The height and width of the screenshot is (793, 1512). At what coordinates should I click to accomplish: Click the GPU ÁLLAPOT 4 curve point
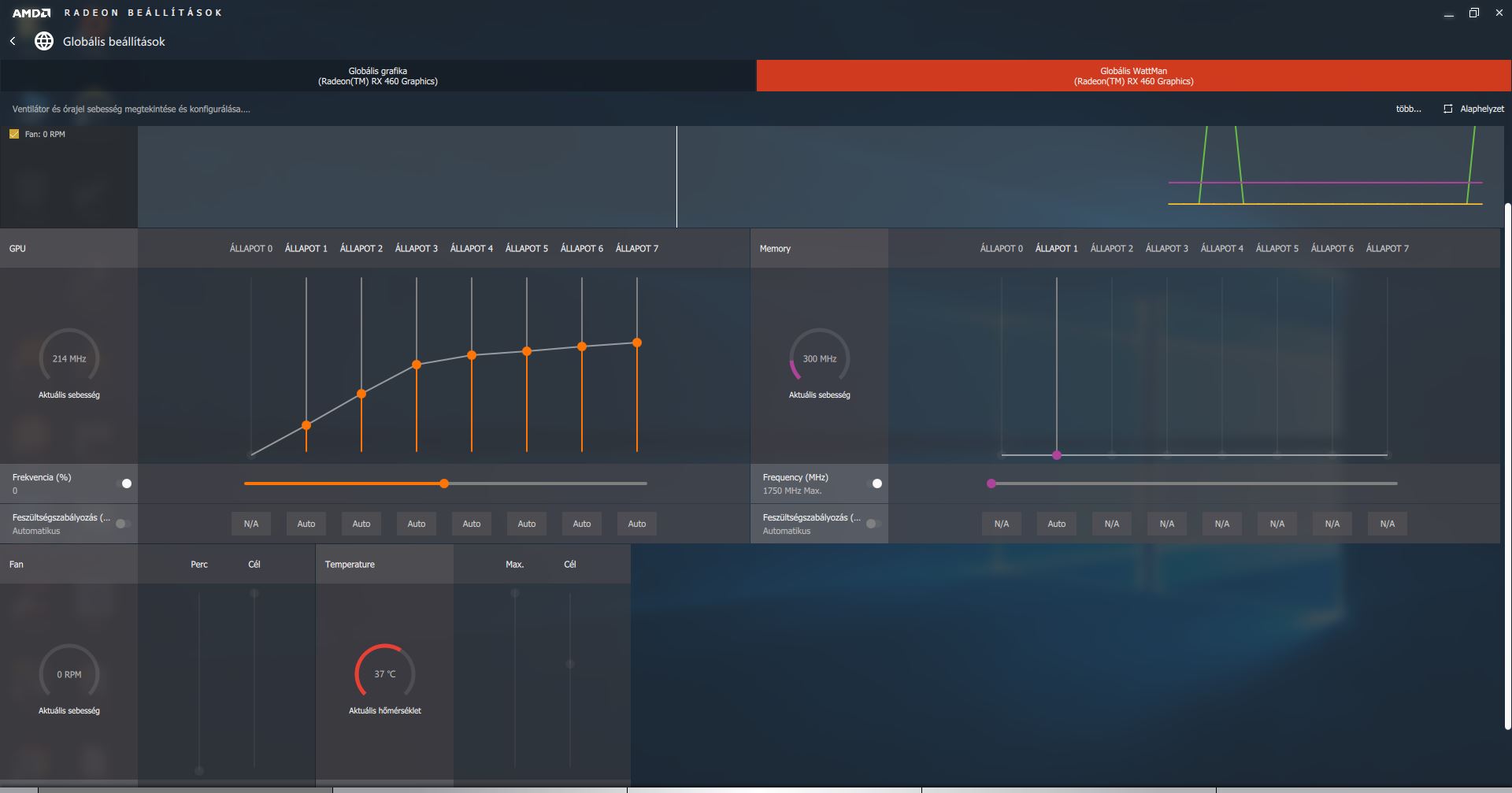coord(472,355)
